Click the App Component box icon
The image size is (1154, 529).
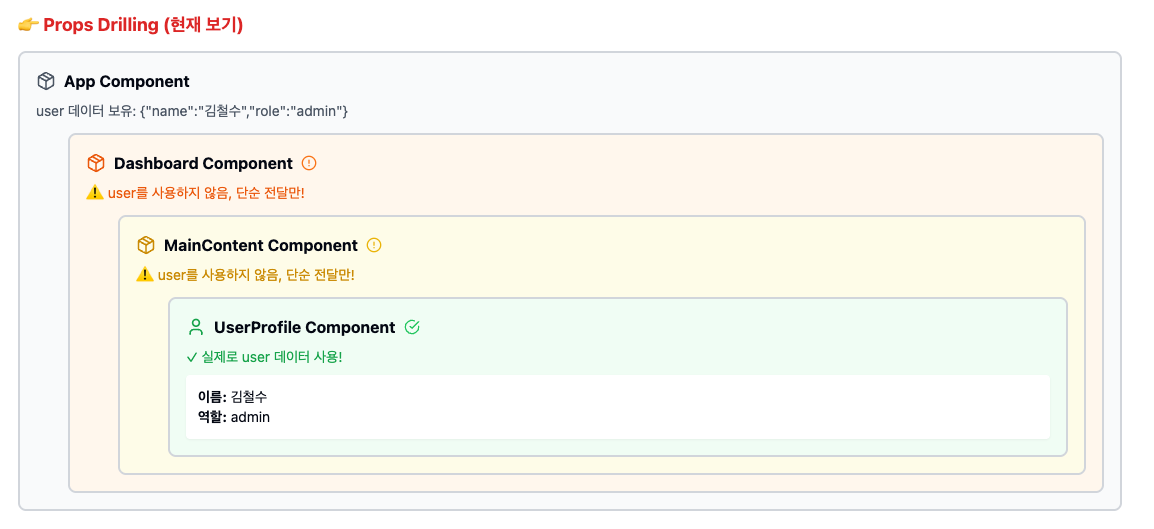coord(46,81)
